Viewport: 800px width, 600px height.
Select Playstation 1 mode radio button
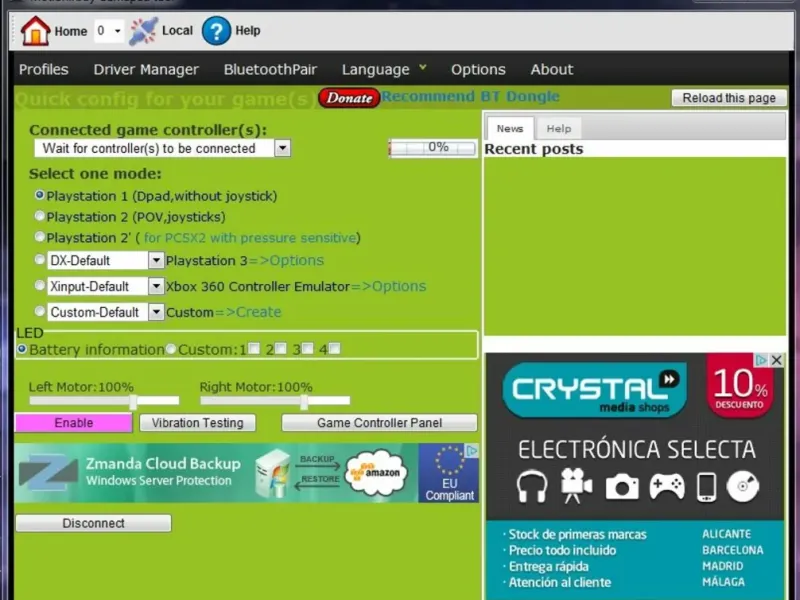39,195
